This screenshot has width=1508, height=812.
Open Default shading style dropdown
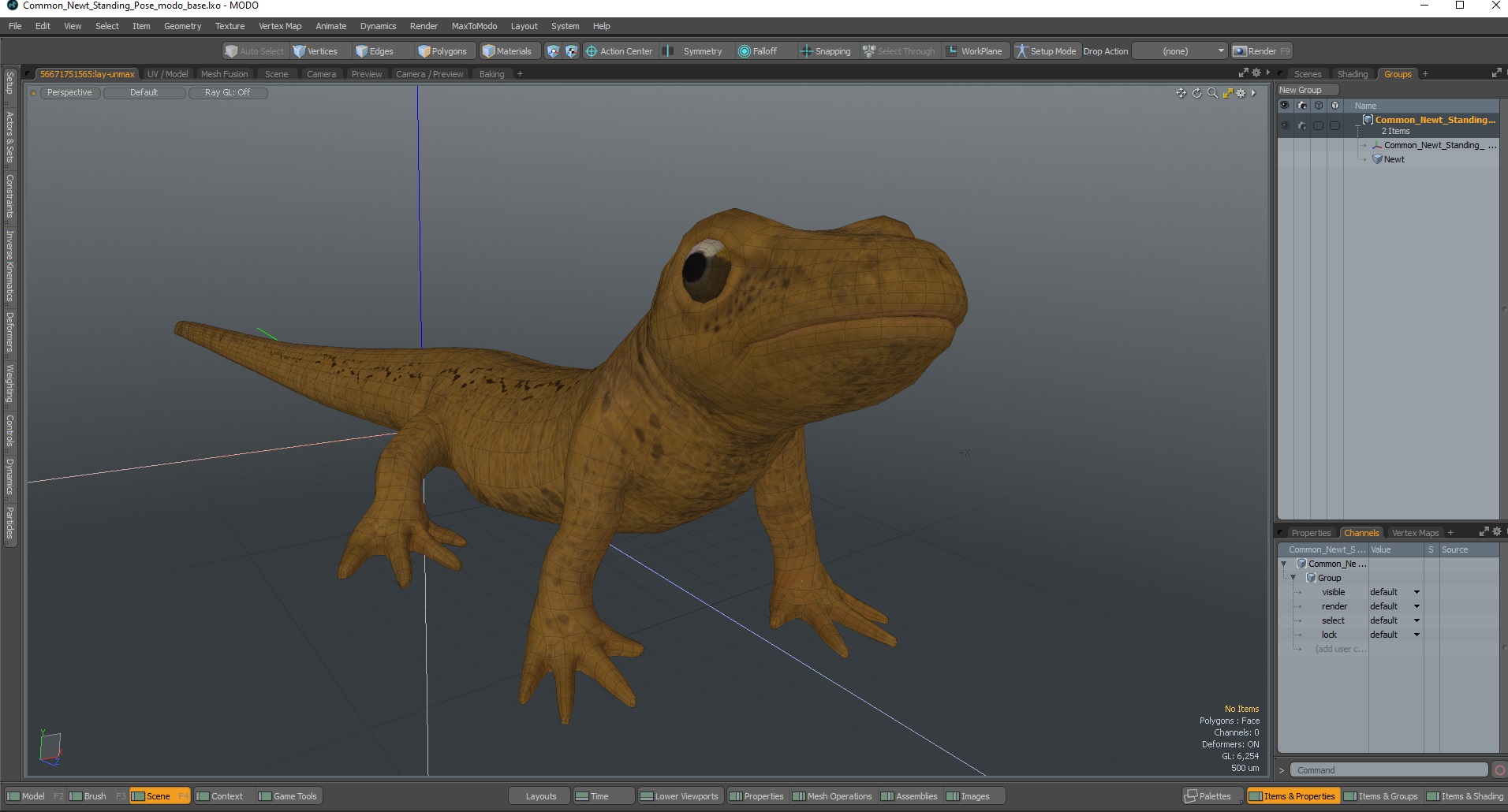pos(144,93)
